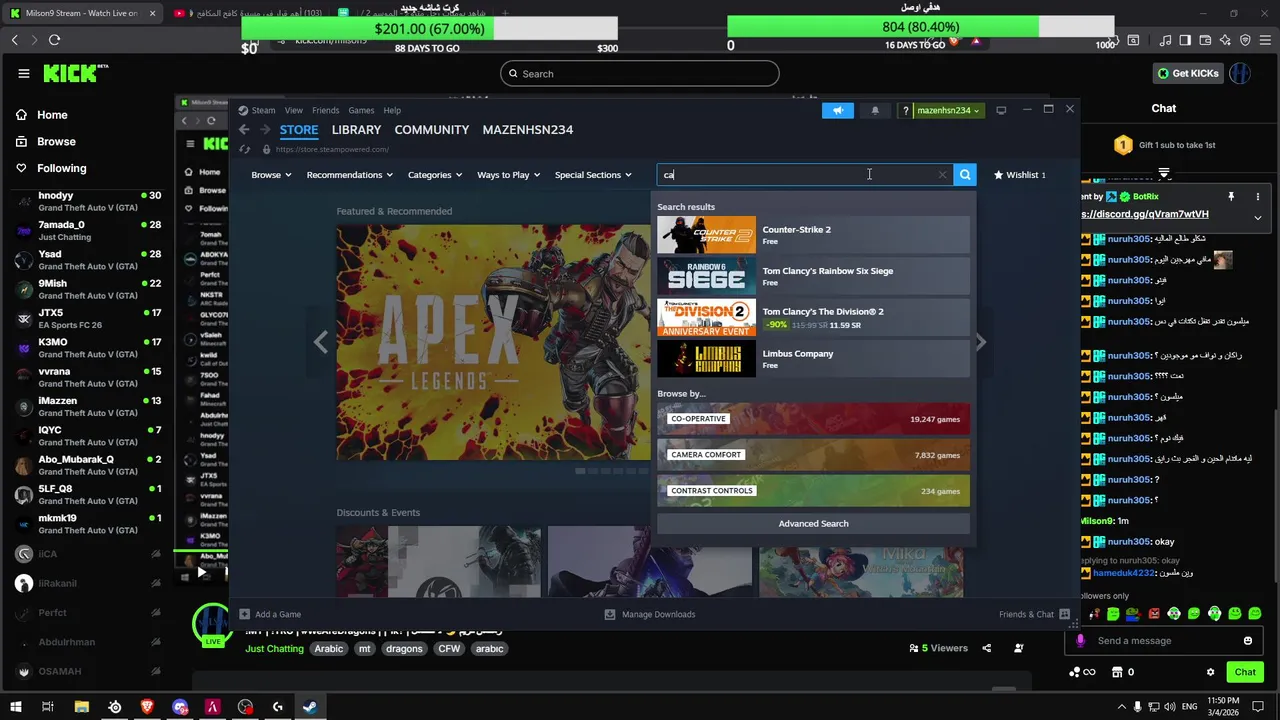
Task: Open Kick shop icon below chat
Action: (1118, 673)
